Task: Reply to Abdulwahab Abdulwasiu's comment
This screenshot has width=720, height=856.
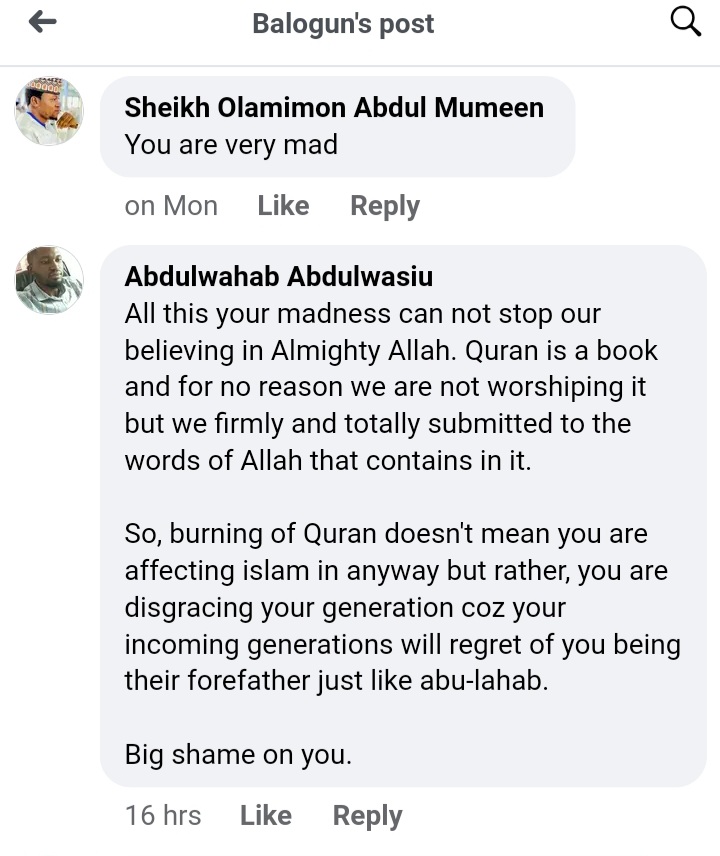Action: click(x=367, y=816)
